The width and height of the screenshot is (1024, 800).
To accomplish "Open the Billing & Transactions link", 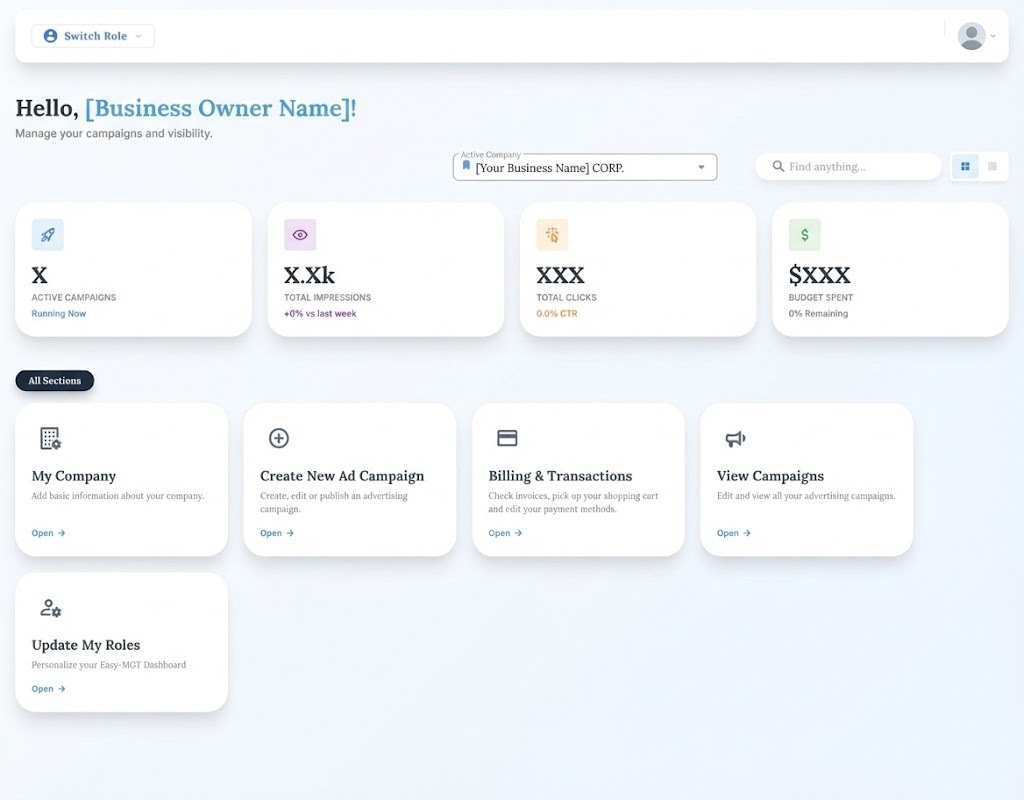I will [x=505, y=533].
